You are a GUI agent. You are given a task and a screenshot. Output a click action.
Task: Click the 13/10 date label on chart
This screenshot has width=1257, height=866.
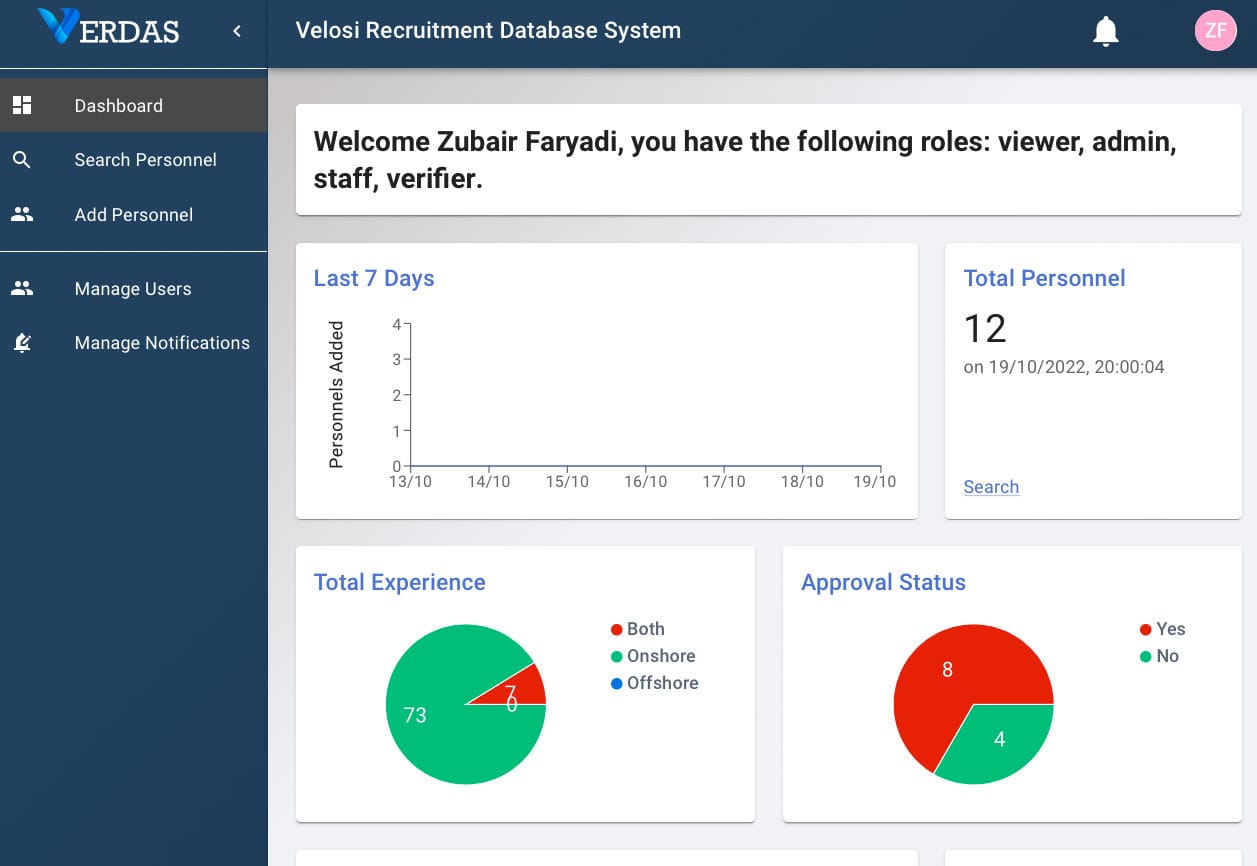[410, 482]
